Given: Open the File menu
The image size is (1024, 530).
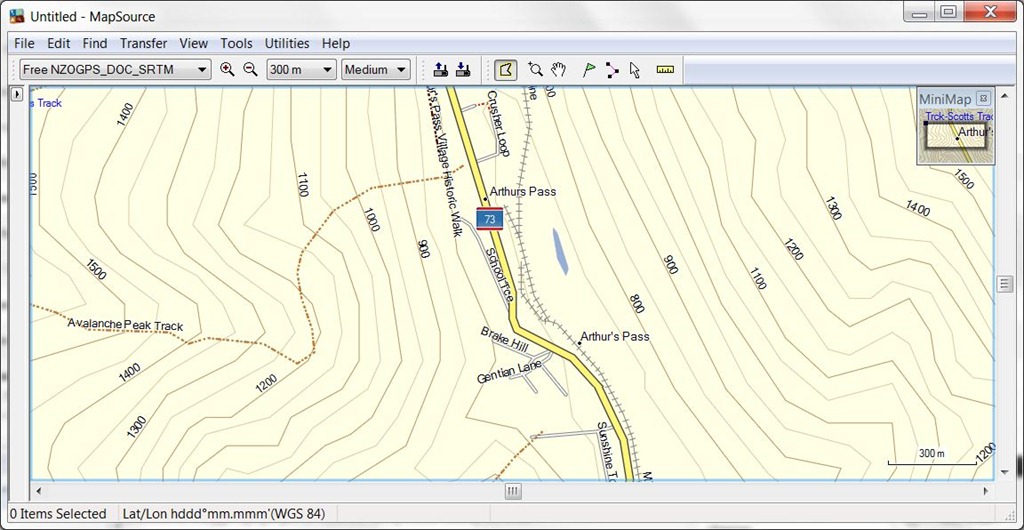Looking at the screenshot, I should click(x=24, y=43).
